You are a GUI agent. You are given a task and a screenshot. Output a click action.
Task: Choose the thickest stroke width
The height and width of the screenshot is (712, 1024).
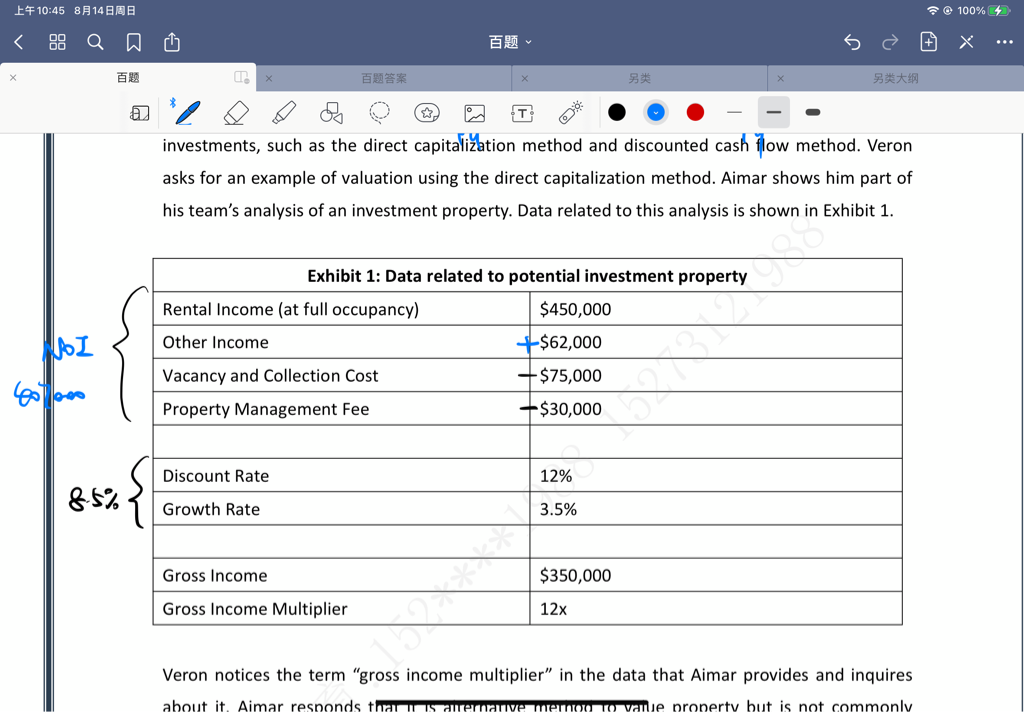click(813, 112)
